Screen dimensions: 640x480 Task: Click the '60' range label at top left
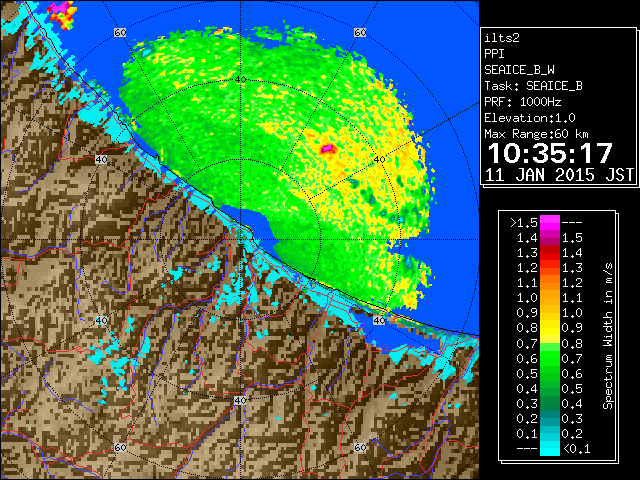point(120,32)
